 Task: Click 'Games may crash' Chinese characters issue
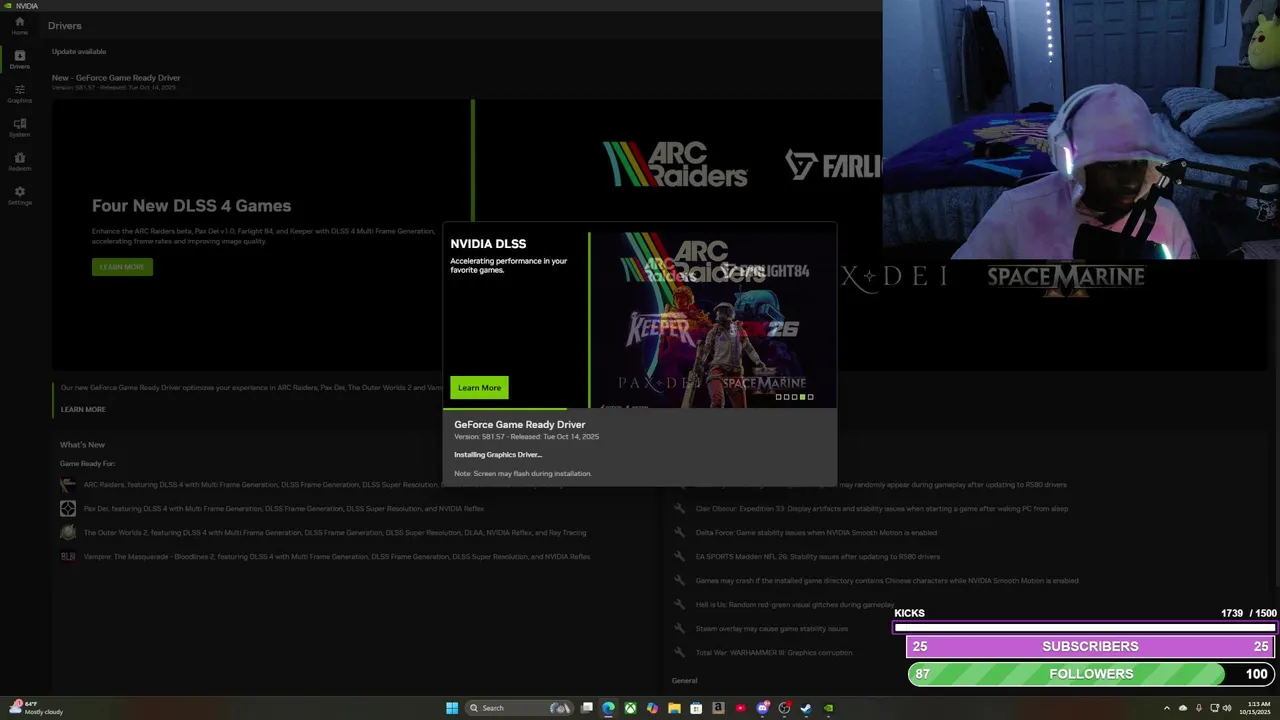[887, 581]
